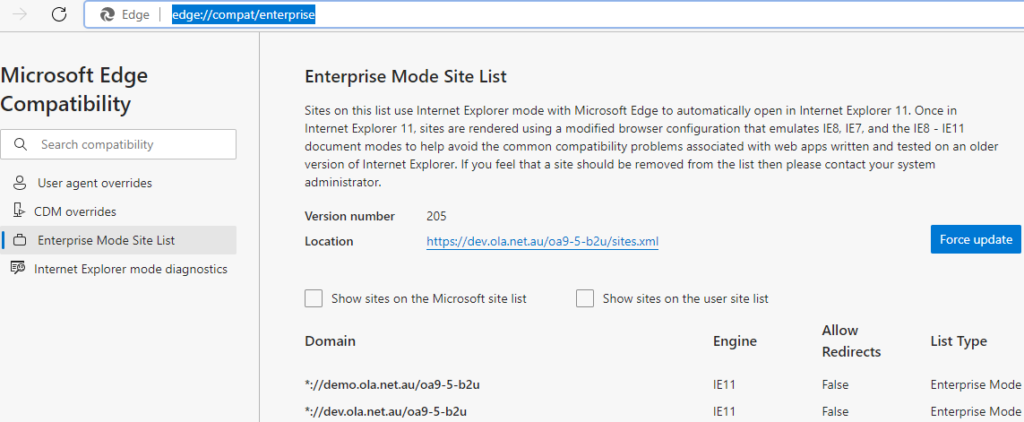Select CDM overrides in sidebar
Viewport: 1024px width, 422px height.
(x=75, y=212)
